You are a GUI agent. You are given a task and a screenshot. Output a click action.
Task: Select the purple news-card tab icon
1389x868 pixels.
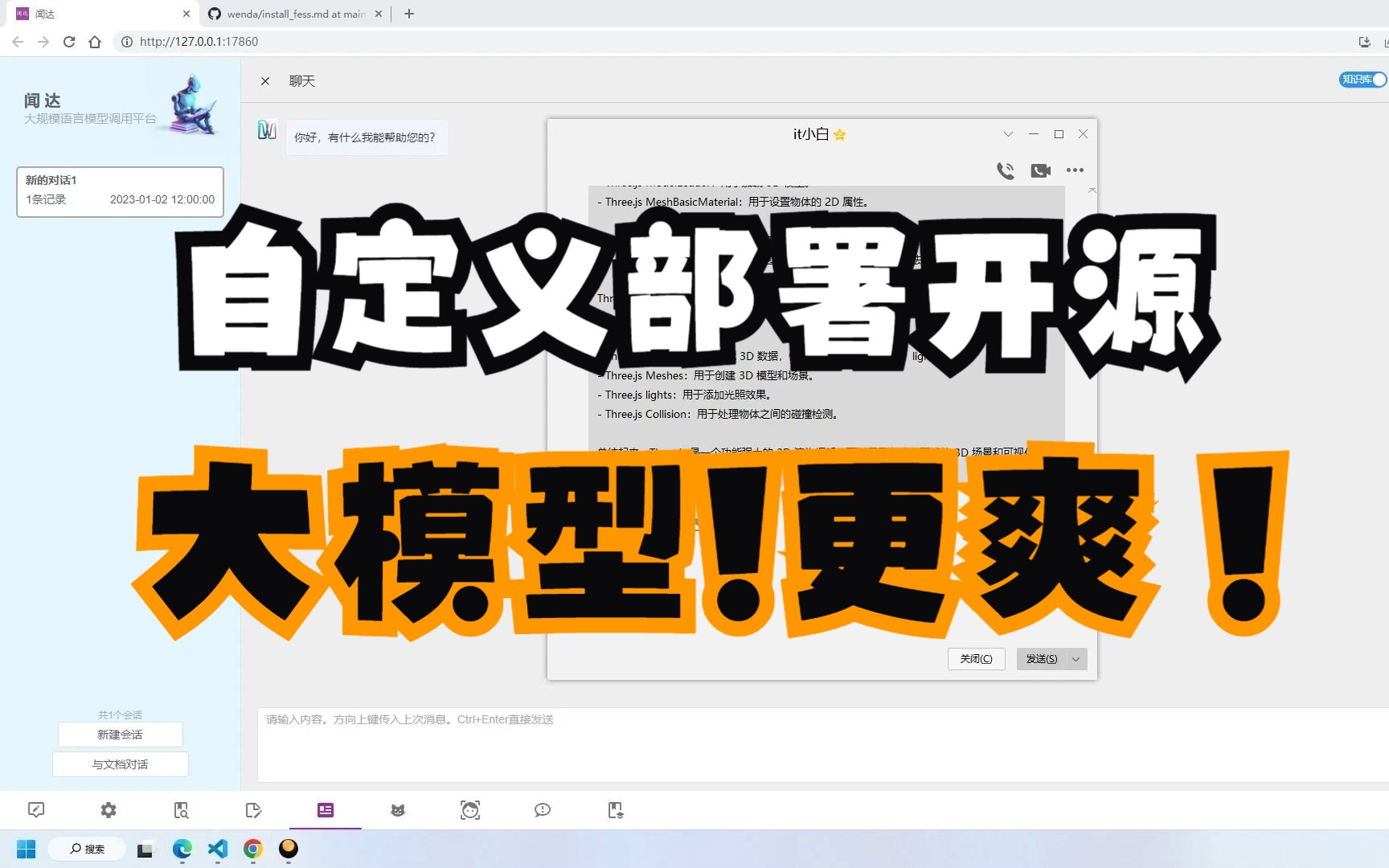(x=326, y=810)
